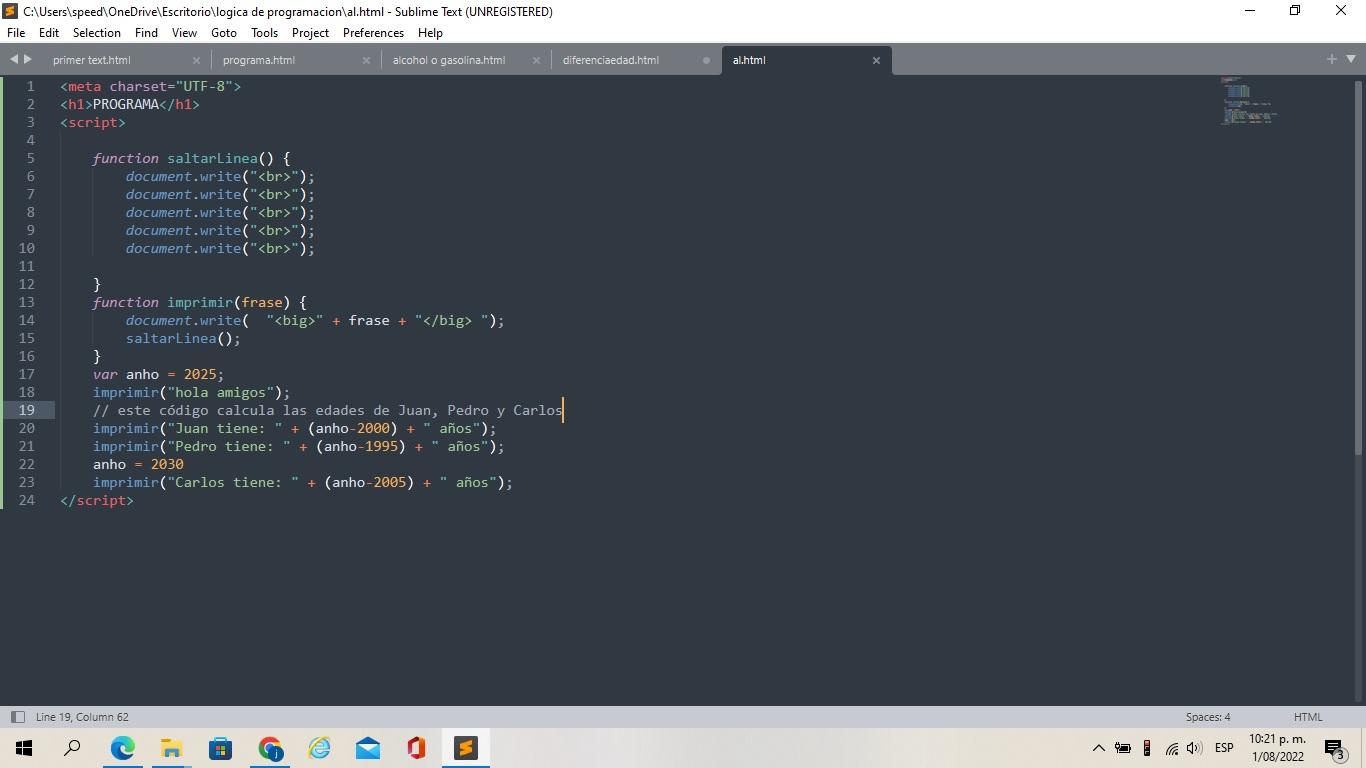Click the minimap code preview
1366x768 pixels.
pyautogui.click(x=1248, y=100)
